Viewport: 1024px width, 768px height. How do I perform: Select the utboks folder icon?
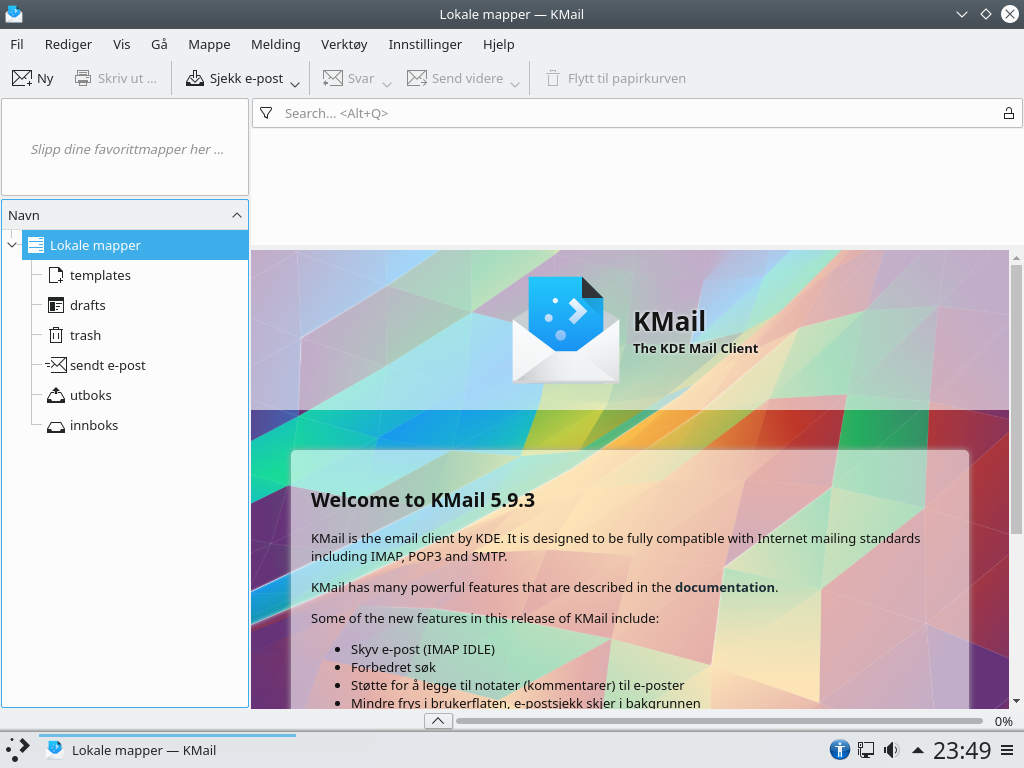[55, 395]
